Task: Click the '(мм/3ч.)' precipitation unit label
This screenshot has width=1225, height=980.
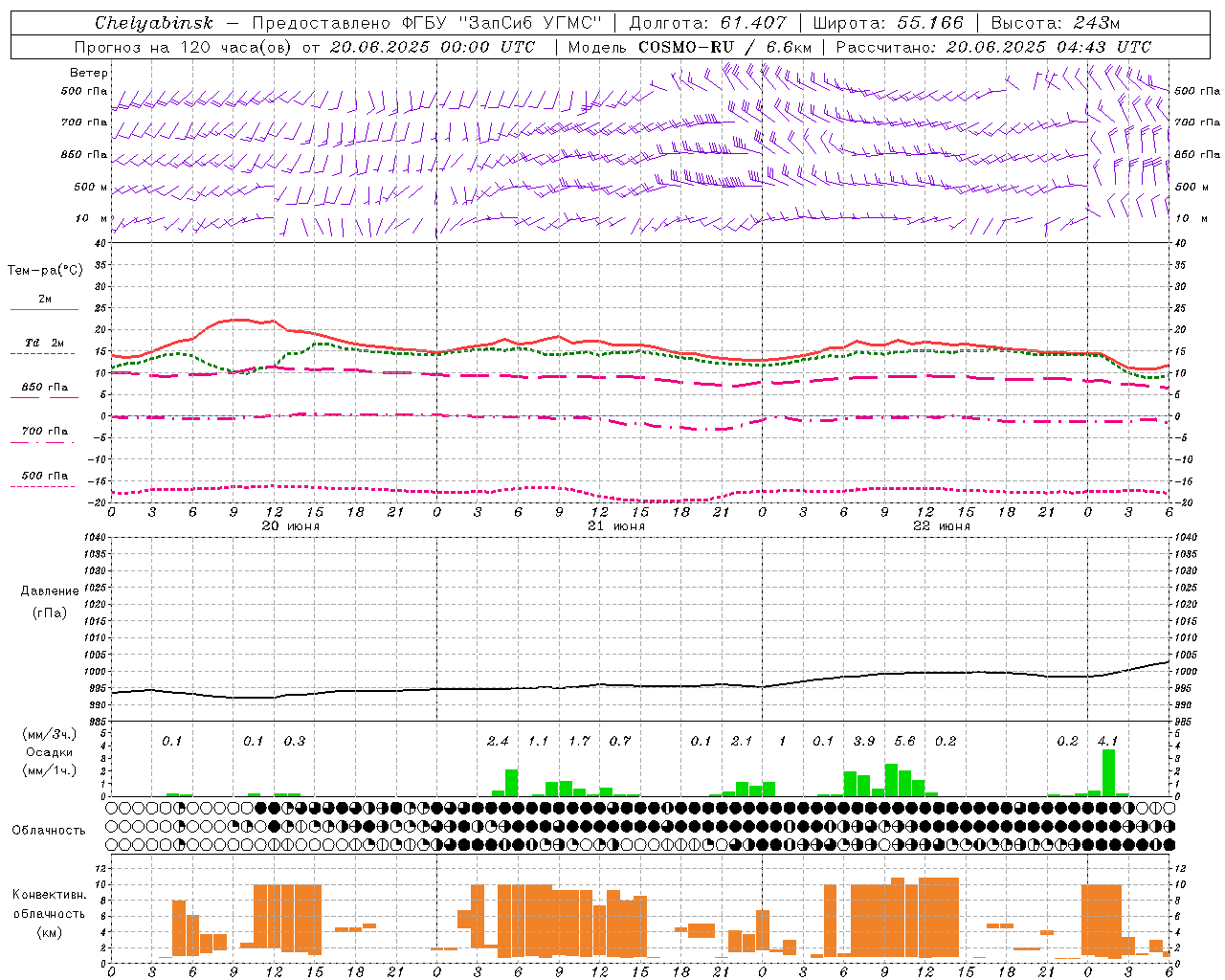Action: click(x=49, y=734)
